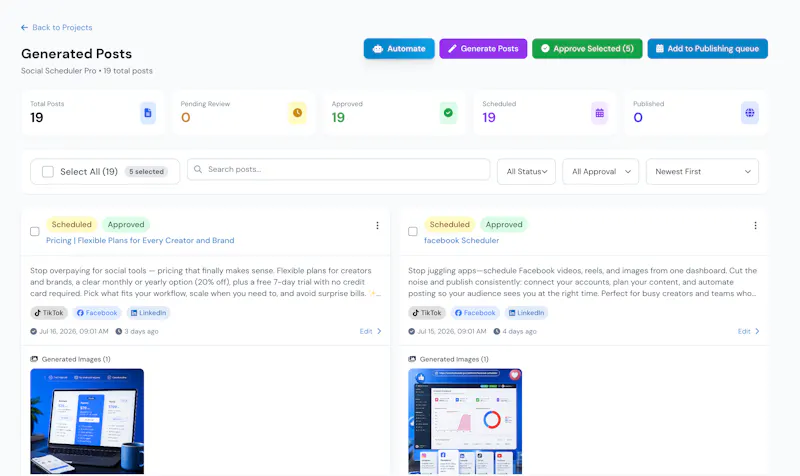
Task: Toggle the Select All (19) checkbox
Action: pos(48,171)
